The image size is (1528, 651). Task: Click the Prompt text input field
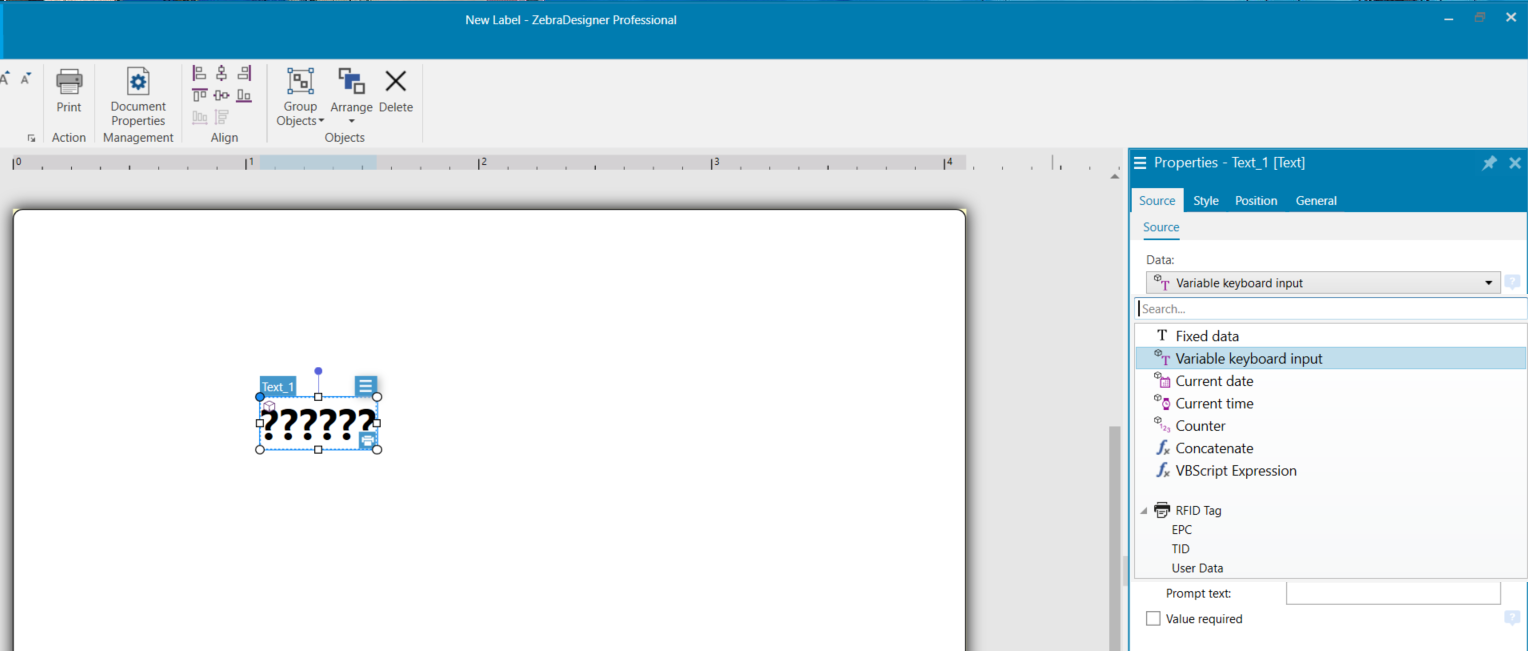[x=1392, y=592]
